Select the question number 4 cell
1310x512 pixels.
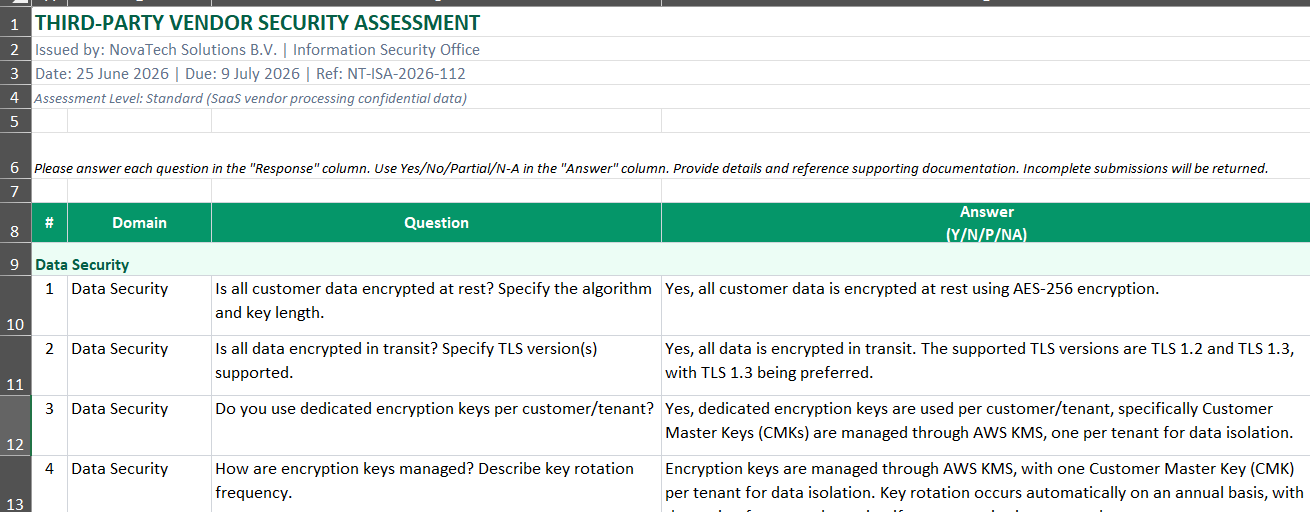pyautogui.click(x=50, y=468)
